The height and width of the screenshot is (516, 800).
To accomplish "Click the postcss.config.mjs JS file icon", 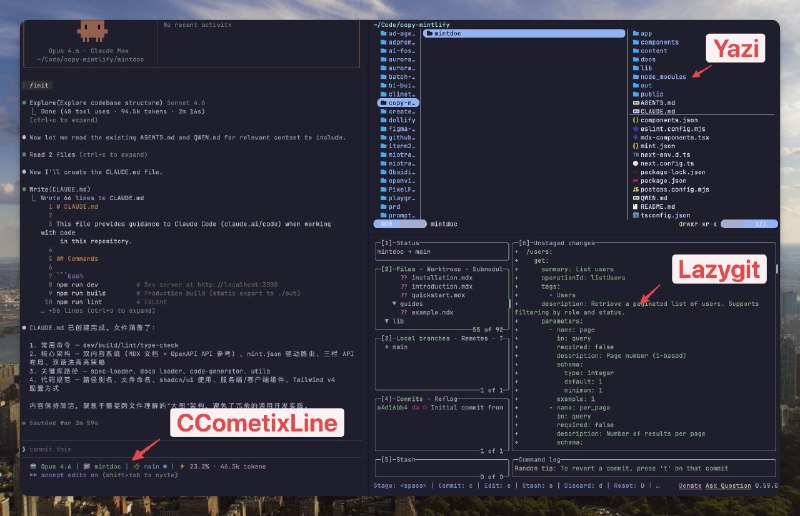I will (x=636, y=188).
